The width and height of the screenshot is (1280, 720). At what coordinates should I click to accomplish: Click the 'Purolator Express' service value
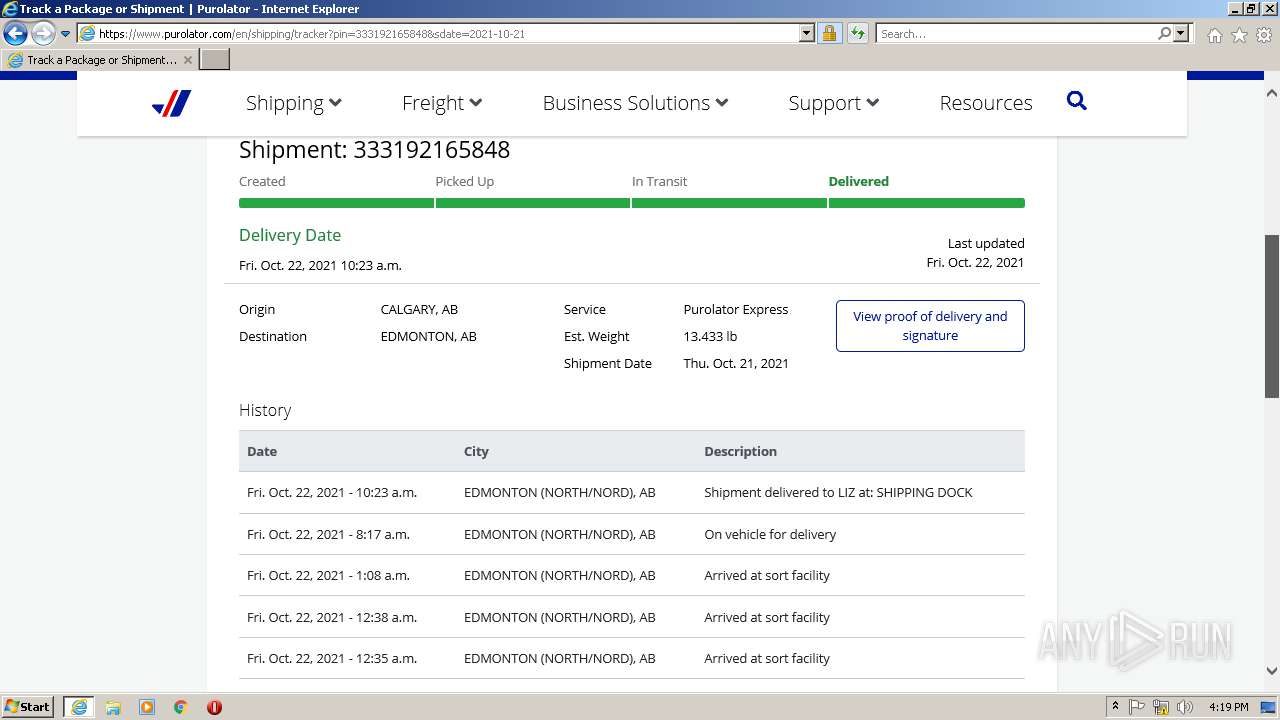(x=736, y=309)
